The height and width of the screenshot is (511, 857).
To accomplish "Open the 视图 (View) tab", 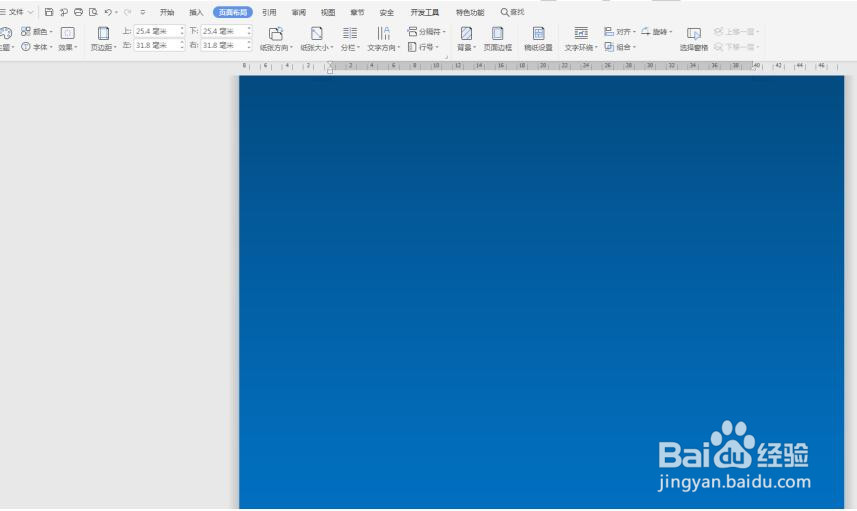I will click(328, 12).
